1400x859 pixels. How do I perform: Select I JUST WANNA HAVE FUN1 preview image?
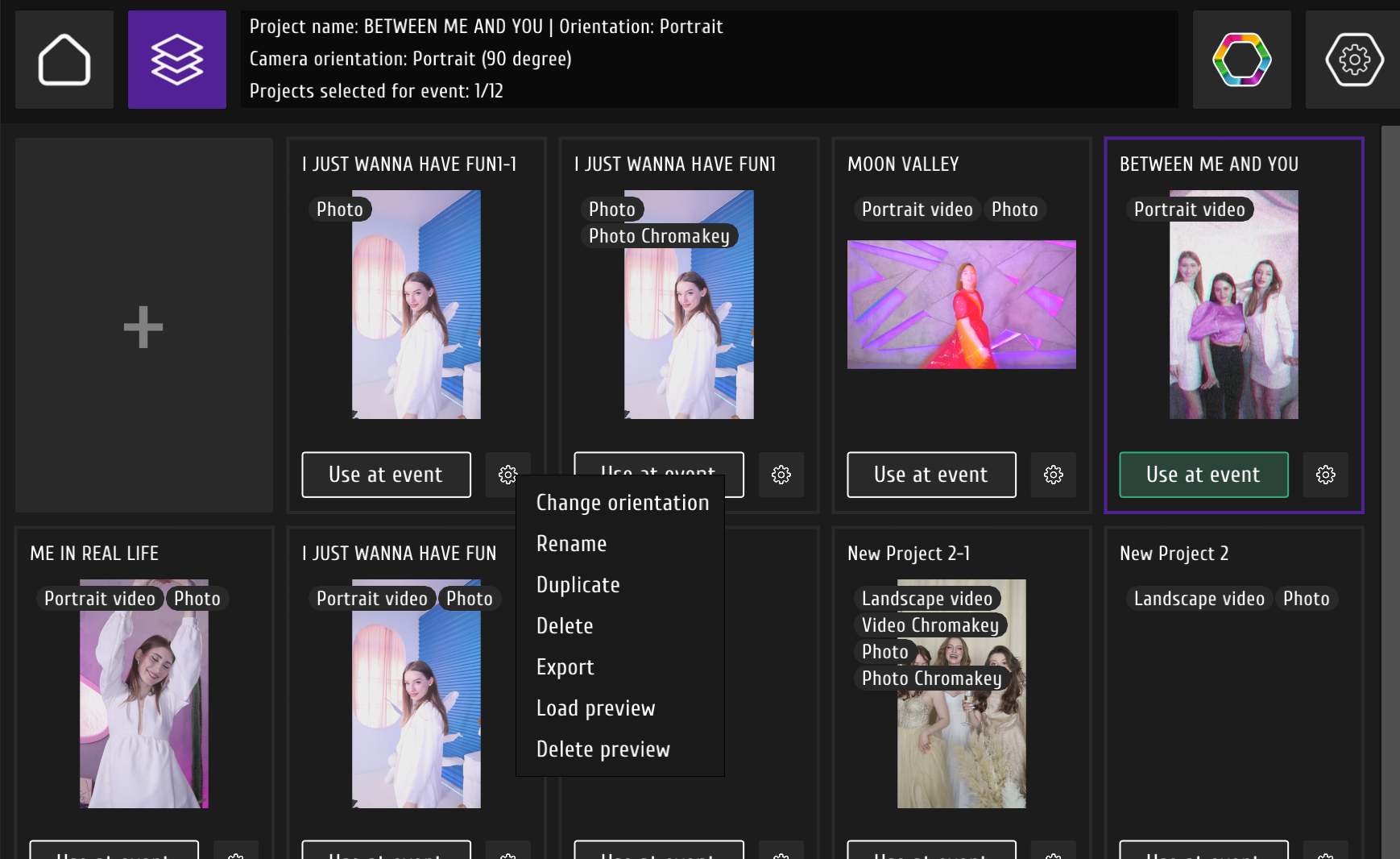pos(689,305)
